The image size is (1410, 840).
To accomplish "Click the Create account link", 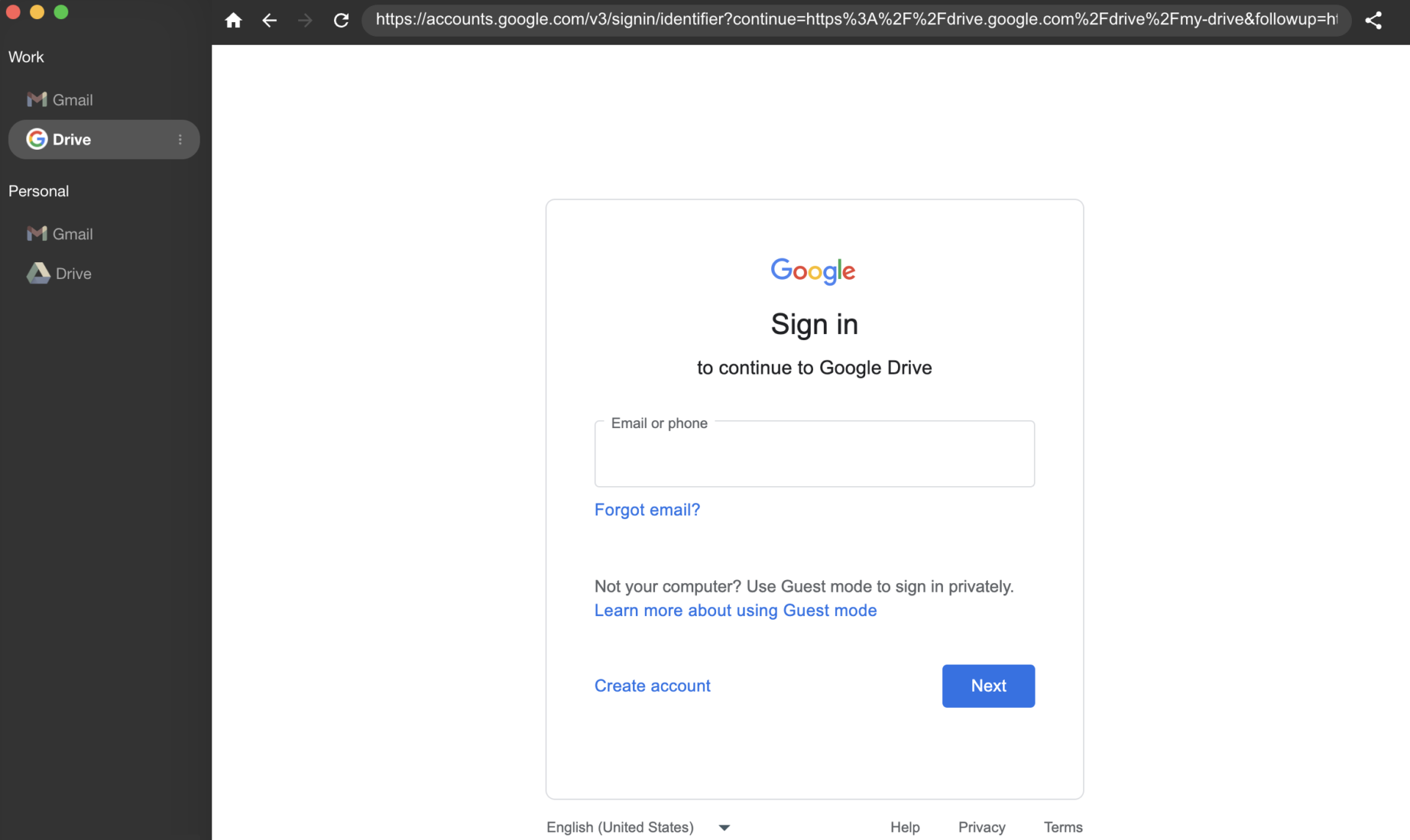I will click(652, 686).
